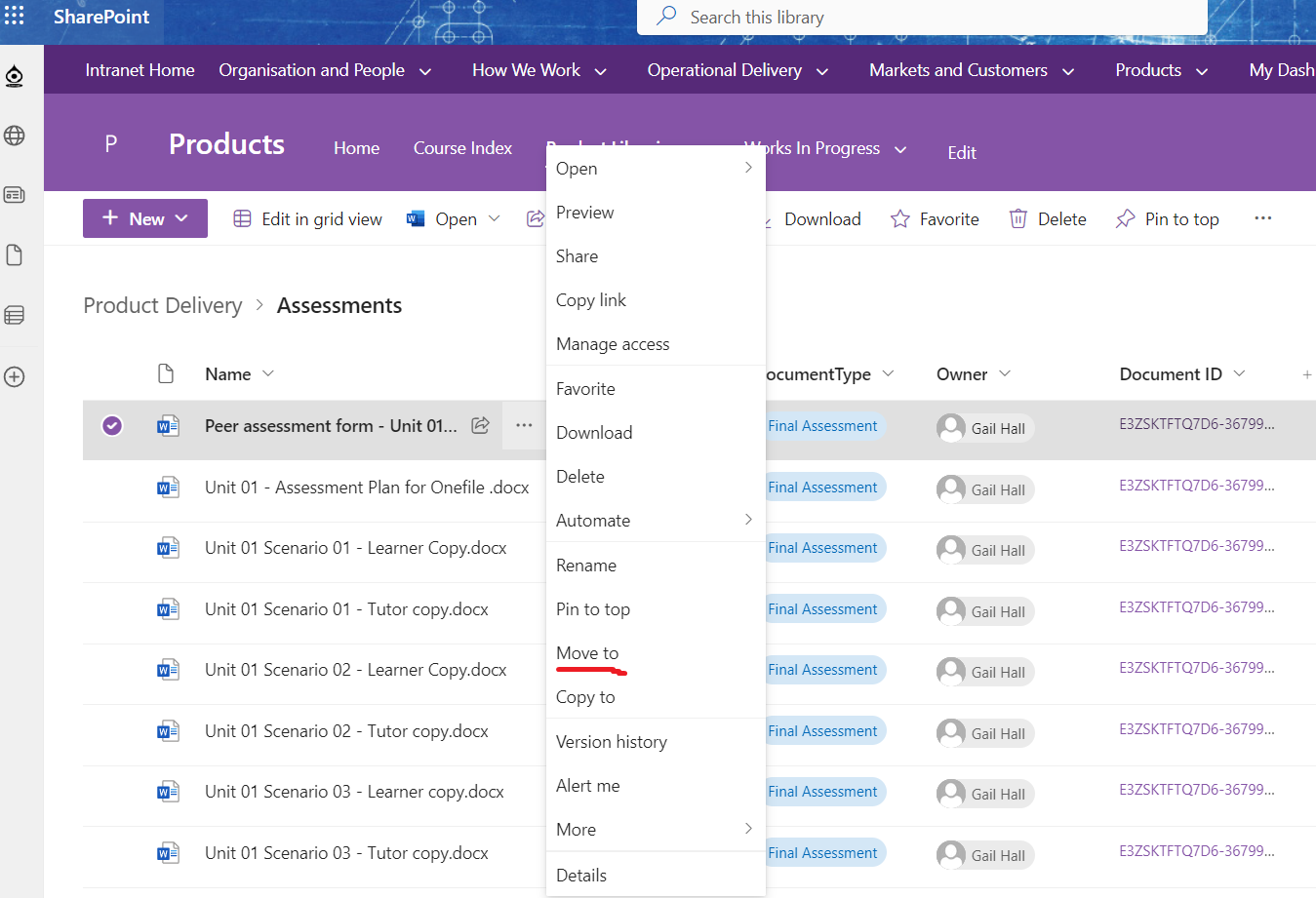Choose Version history from the context menu
The image size is (1316, 898).
pyautogui.click(x=612, y=742)
